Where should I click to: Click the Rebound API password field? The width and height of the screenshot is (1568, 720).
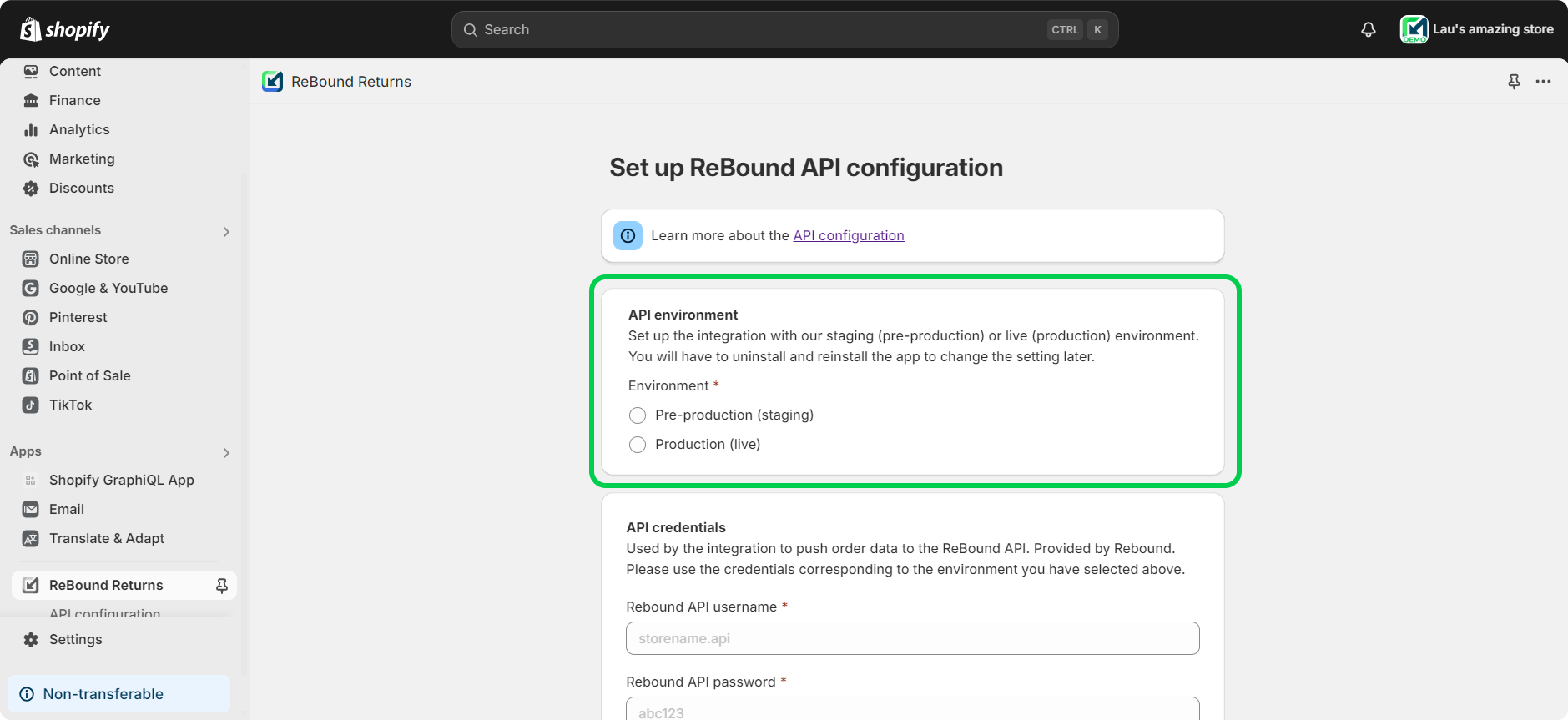tap(913, 708)
